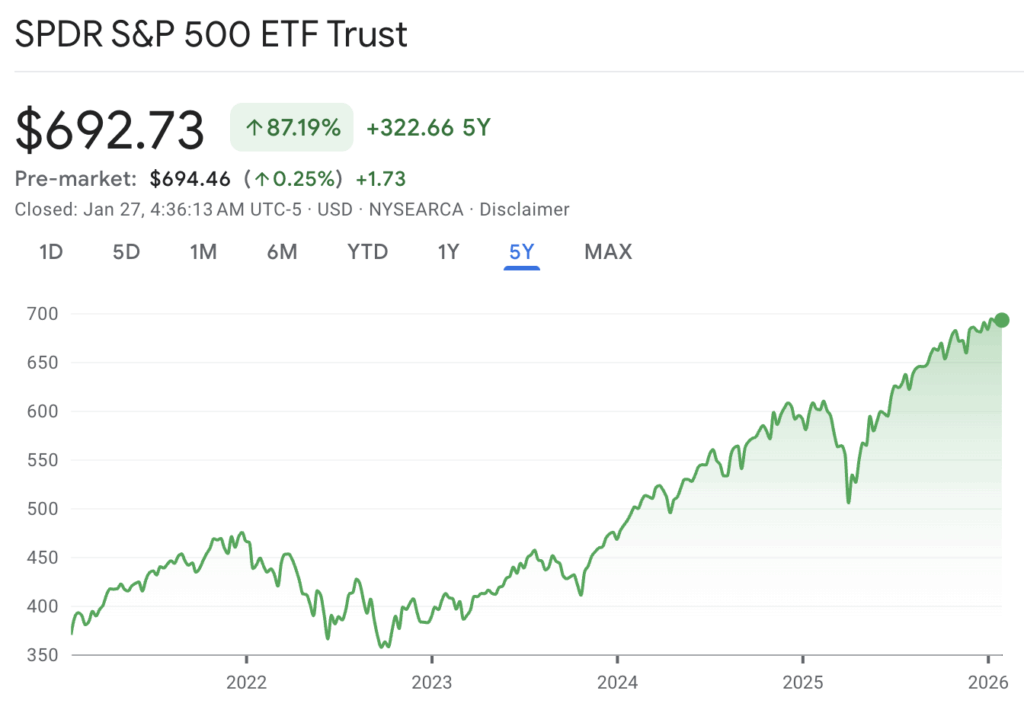Click the pre-market price $694.46
This screenshot has width=1024, height=713.
[x=190, y=180]
